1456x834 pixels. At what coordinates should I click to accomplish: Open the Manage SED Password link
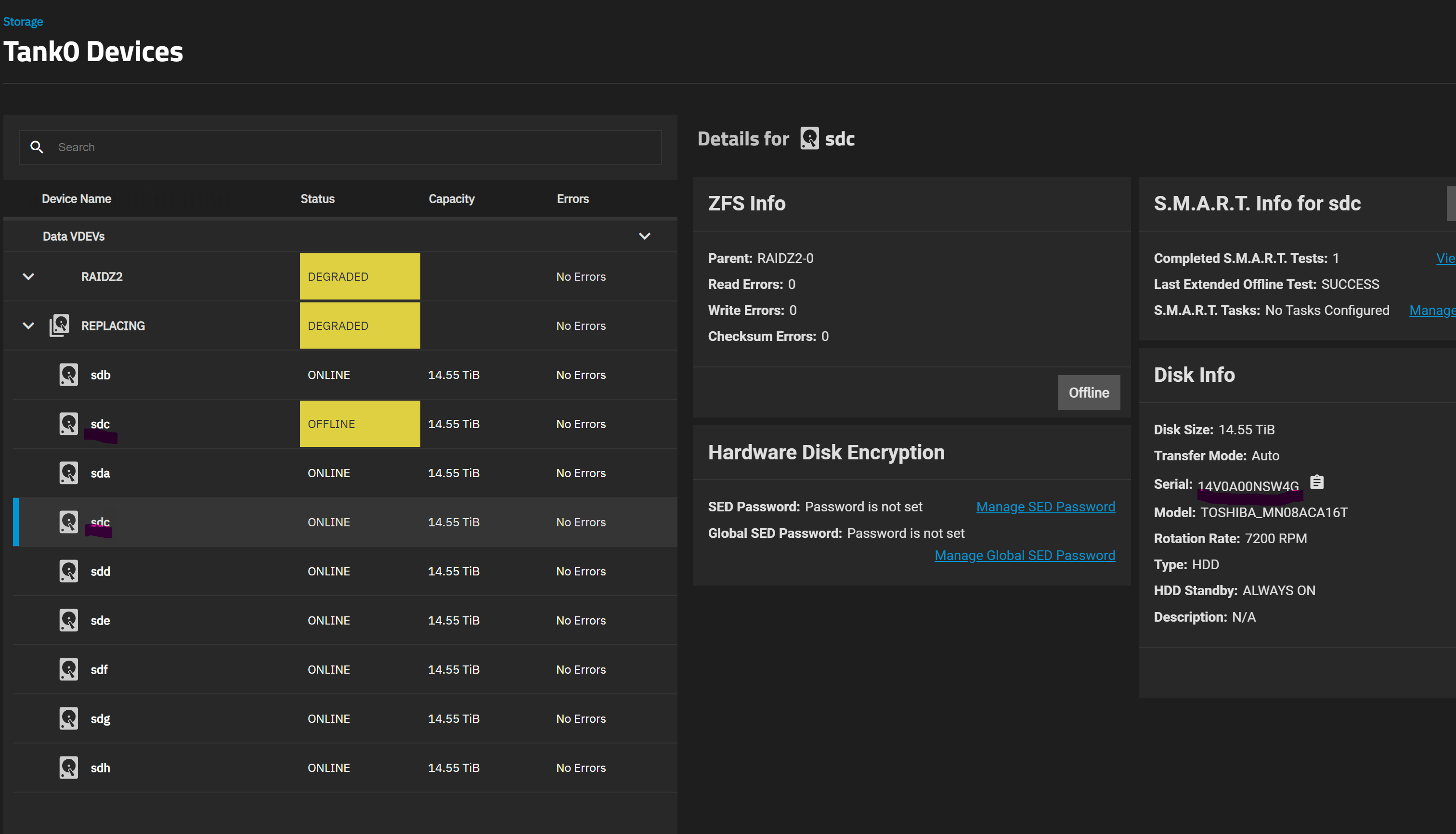click(1045, 507)
